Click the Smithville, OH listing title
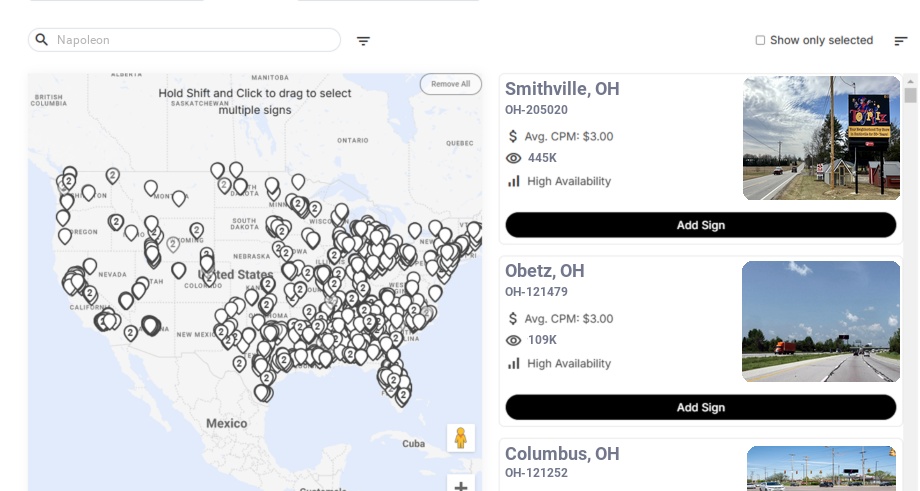Image resolution: width=920 pixels, height=491 pixels. click(561, 89)
